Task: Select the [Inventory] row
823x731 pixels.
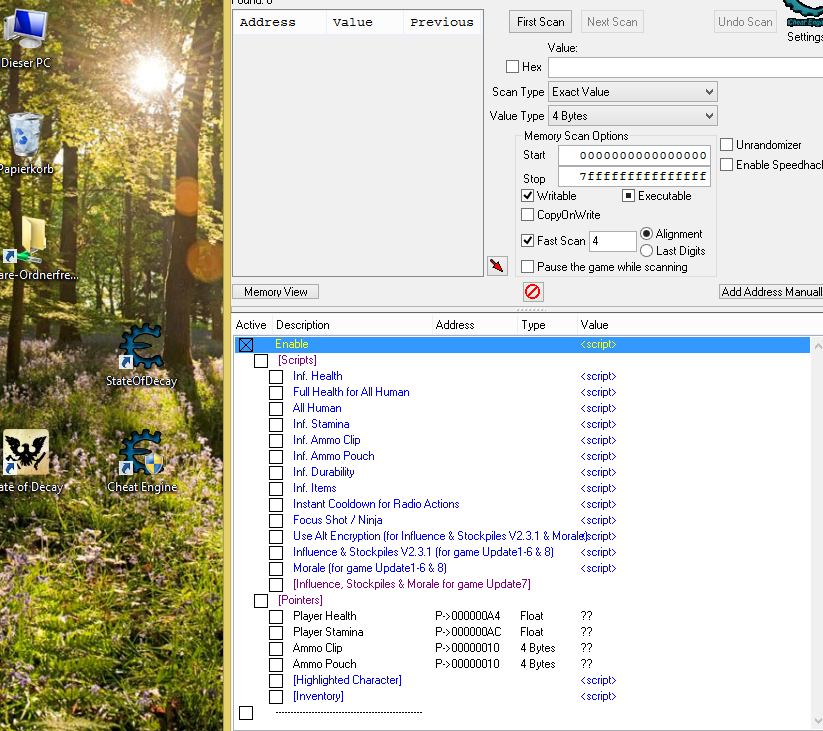Action: pos(522,696)
